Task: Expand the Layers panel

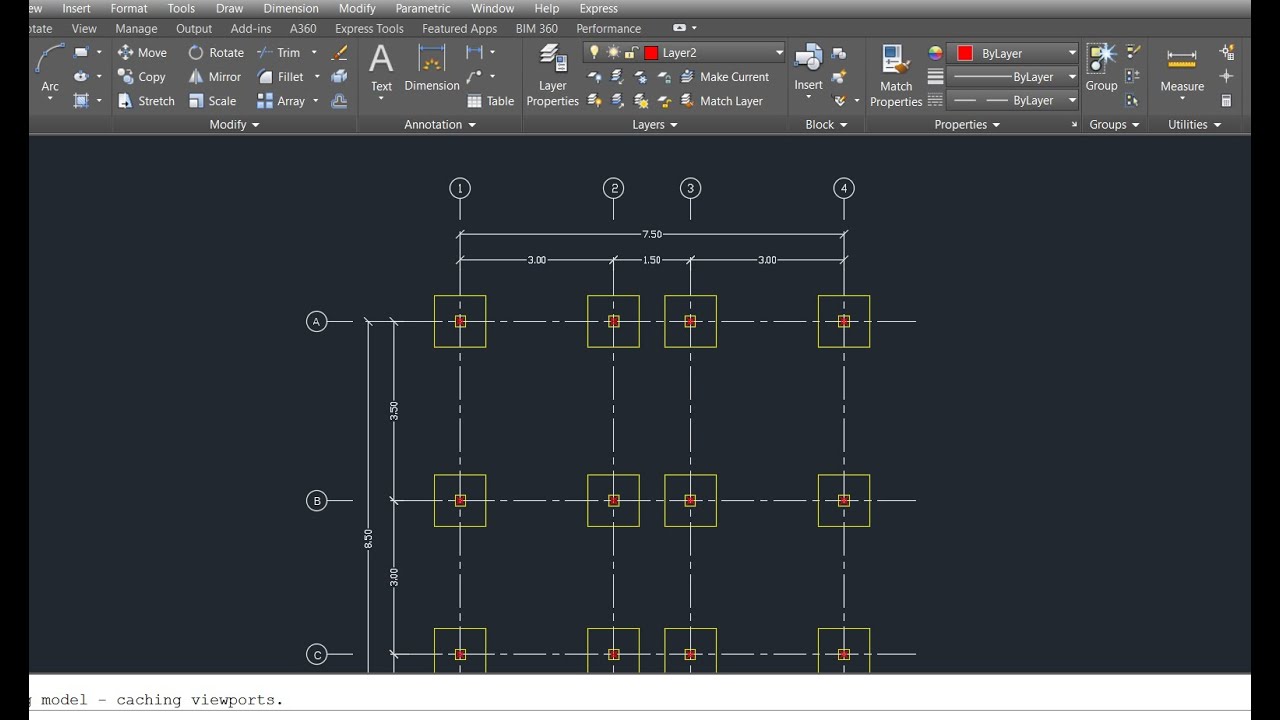Action: [x=655, y=124]
